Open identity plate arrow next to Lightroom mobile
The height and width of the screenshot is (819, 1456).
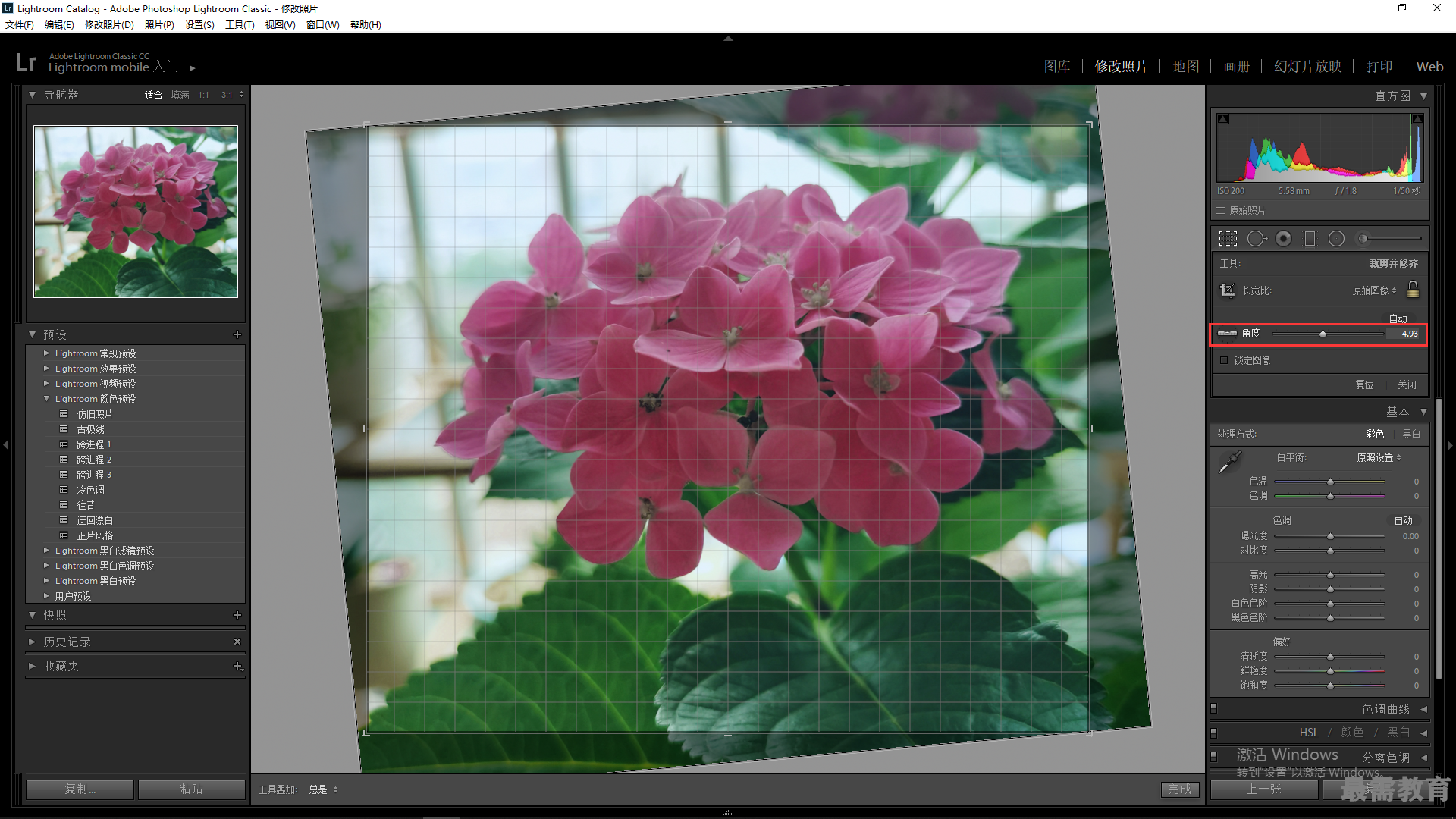(x=193, y=68)
